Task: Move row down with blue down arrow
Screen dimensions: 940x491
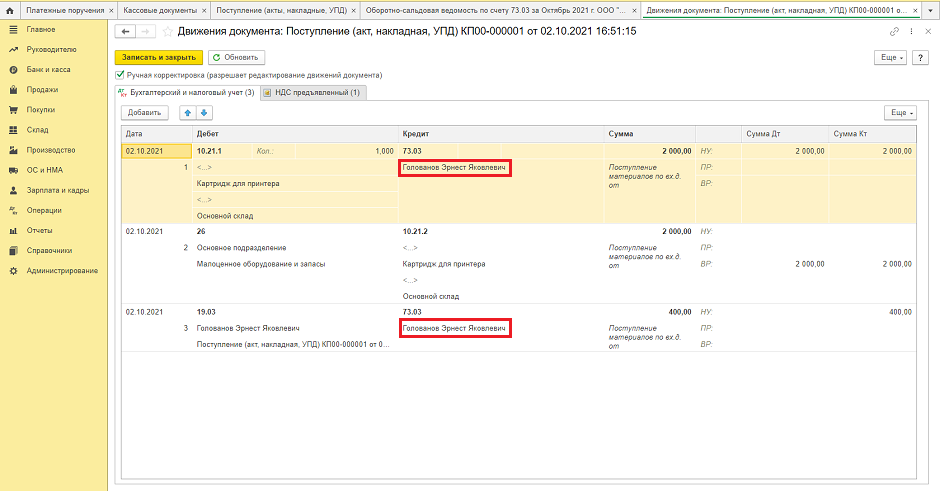Action: pyautogui.click(x=205, y=113)
